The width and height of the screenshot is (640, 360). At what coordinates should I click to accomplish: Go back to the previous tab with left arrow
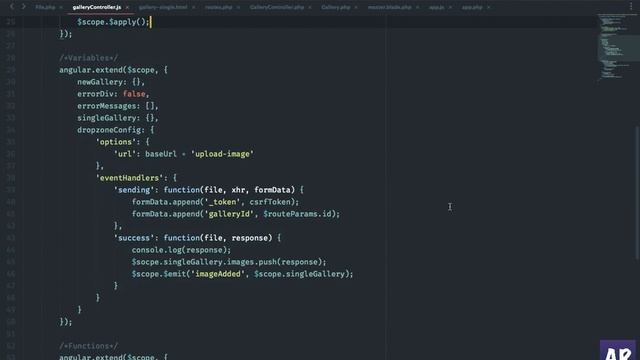12,7
